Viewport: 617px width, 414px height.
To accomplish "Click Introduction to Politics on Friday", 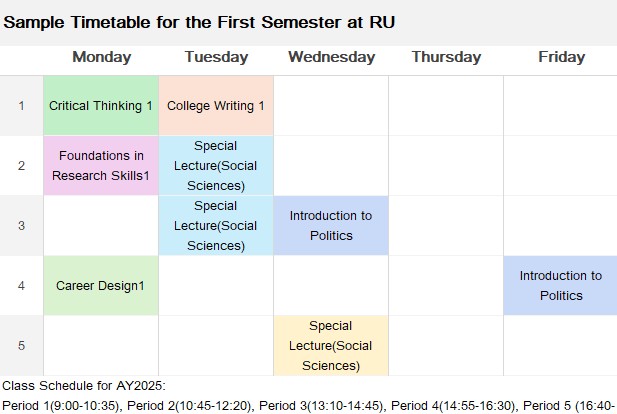I will [560, 286].
